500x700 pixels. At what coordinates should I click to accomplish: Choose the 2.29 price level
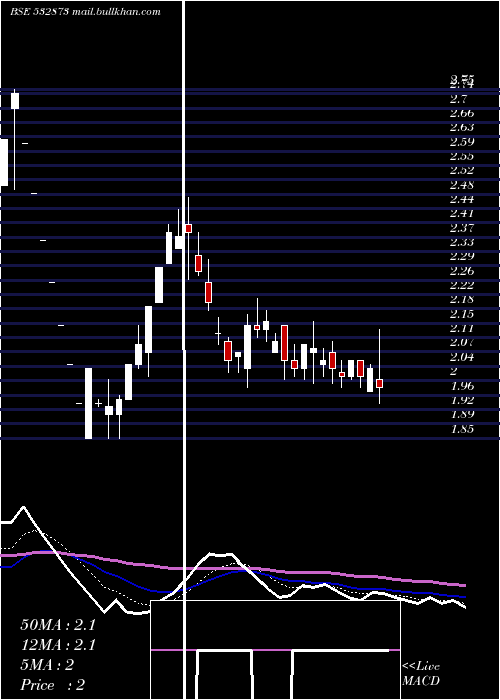pos(462,257)
